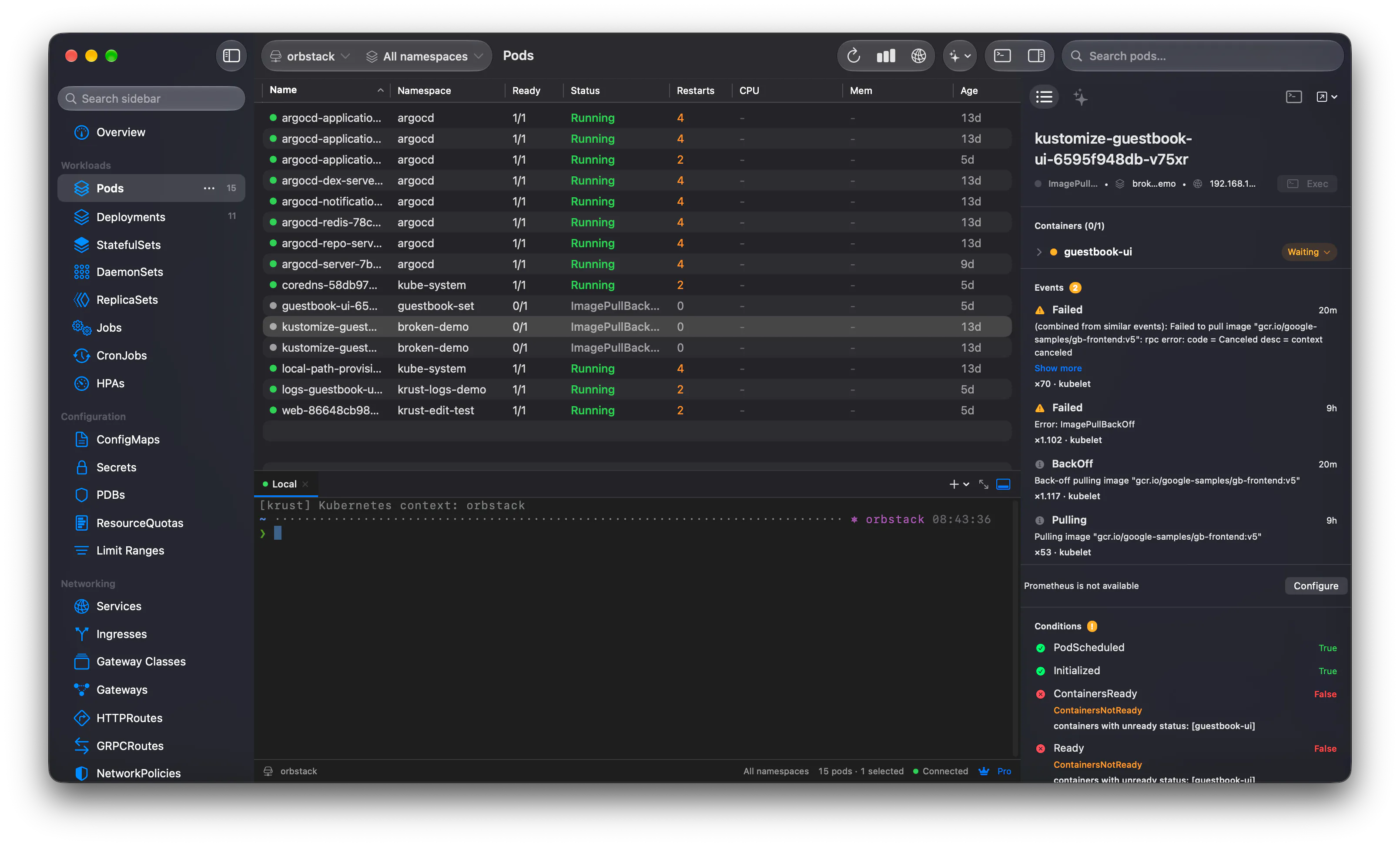Toggle the left sidebar visibility
1400x847 pixels.
click(x=231, y=56)
